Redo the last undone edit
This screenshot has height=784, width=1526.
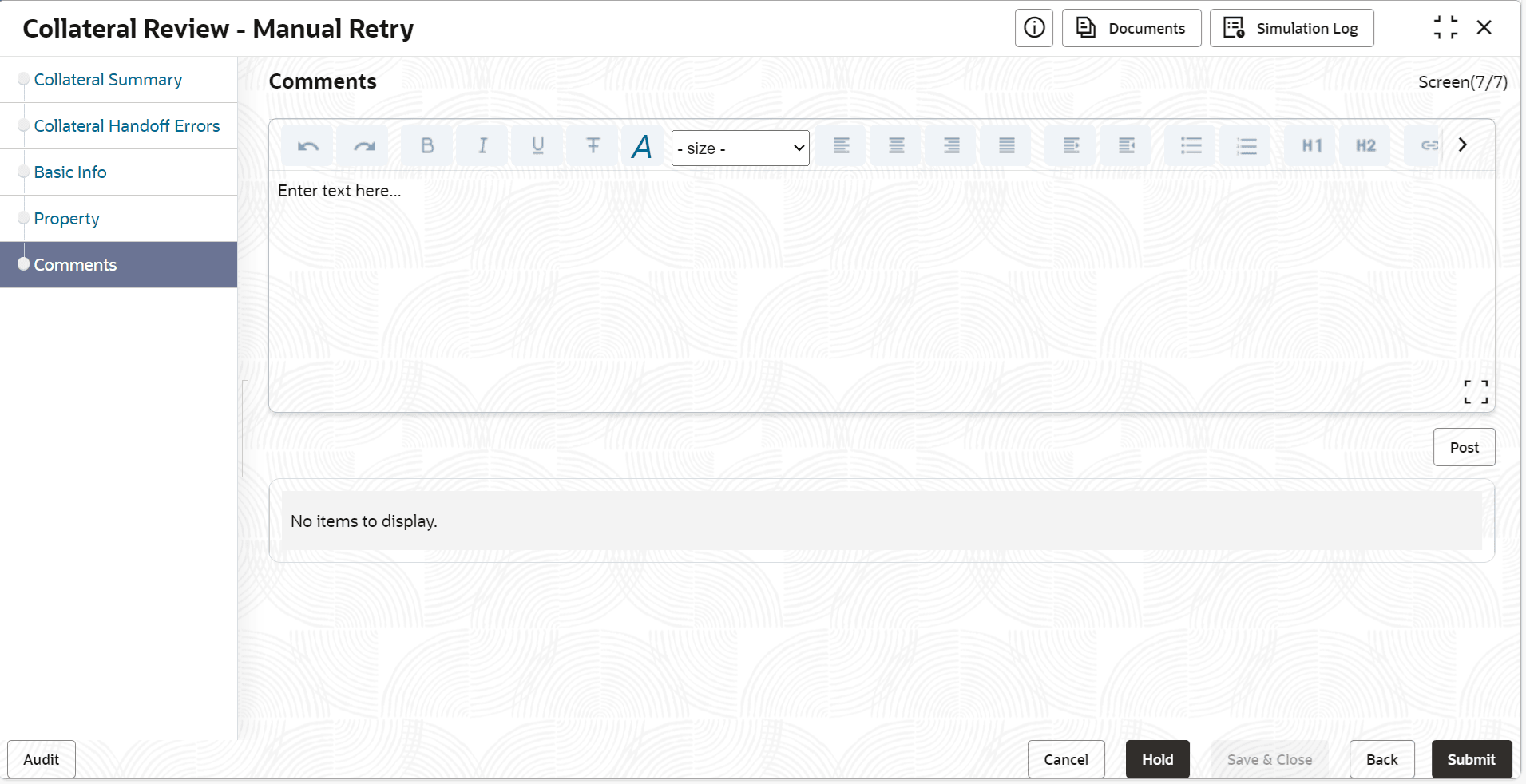(x=363, y=146)
